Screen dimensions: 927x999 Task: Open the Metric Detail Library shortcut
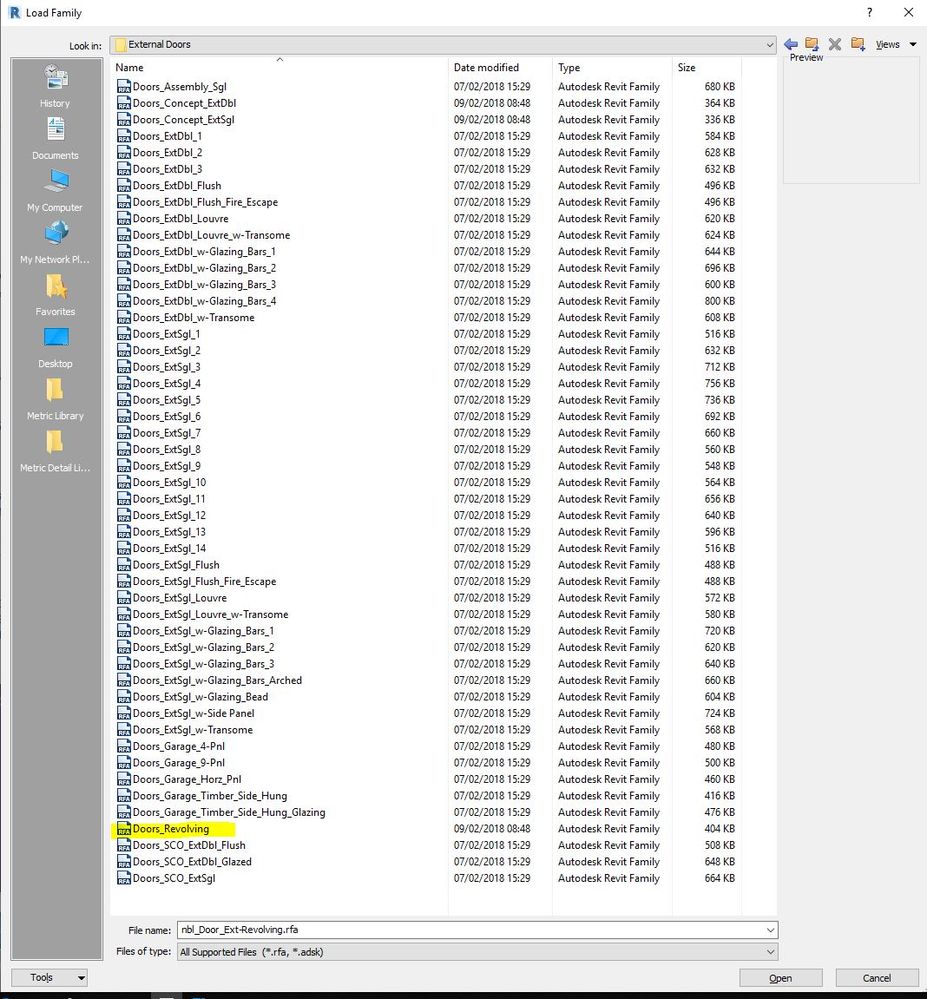tap(55, 452)
